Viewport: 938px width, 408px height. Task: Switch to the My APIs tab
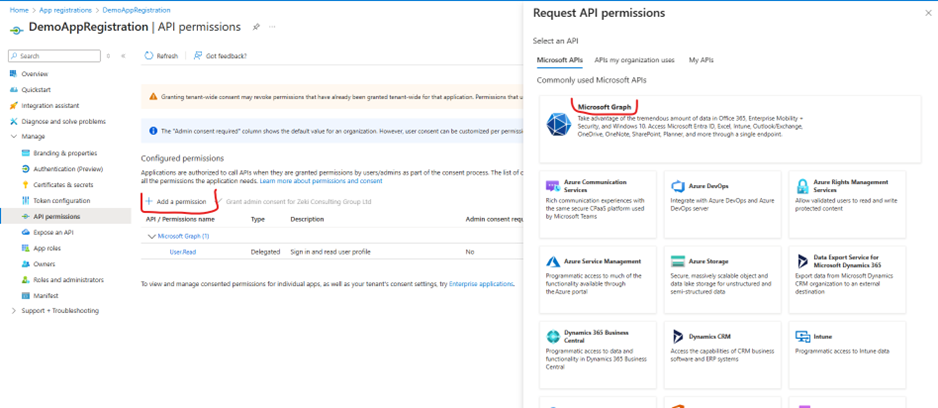702,60
